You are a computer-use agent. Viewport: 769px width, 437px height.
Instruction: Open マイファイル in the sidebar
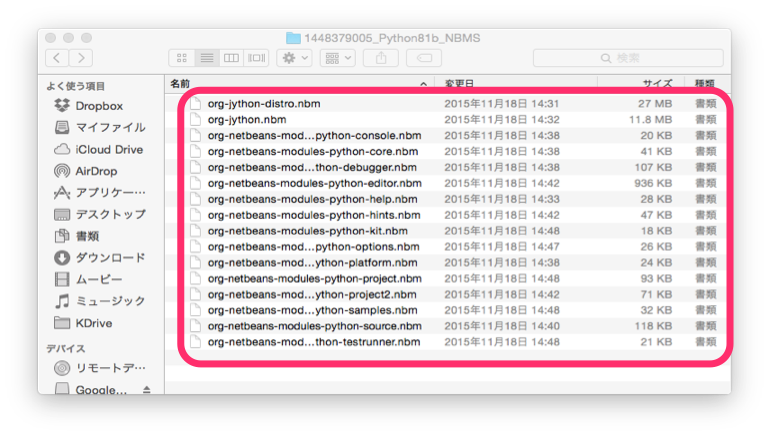point(100,128)
